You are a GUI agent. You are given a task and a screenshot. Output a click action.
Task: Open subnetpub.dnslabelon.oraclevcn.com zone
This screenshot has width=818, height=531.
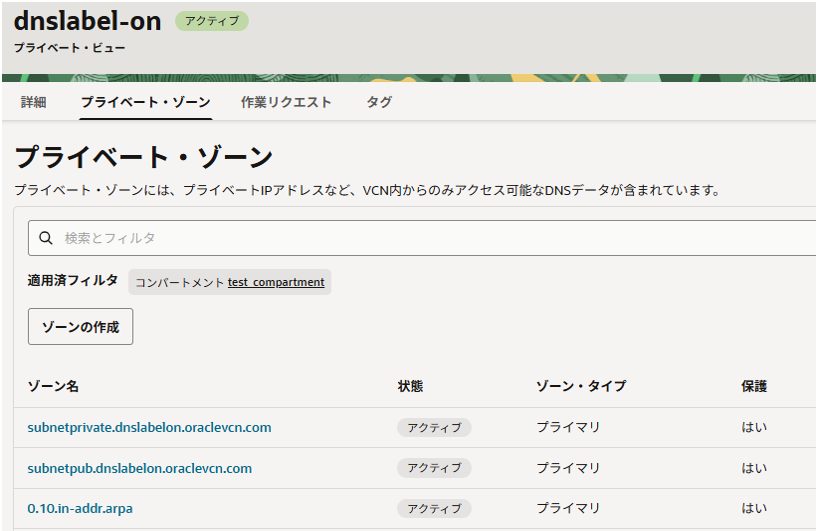(x=139, y=468)
